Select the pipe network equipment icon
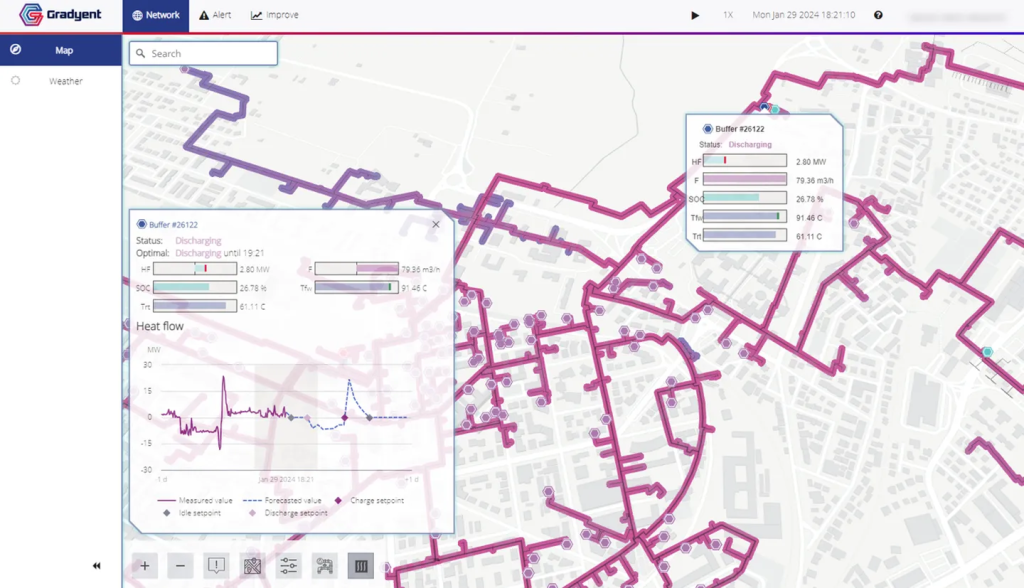The height and width of the screenshot is (588, 1024). click(x=325, y=566)
